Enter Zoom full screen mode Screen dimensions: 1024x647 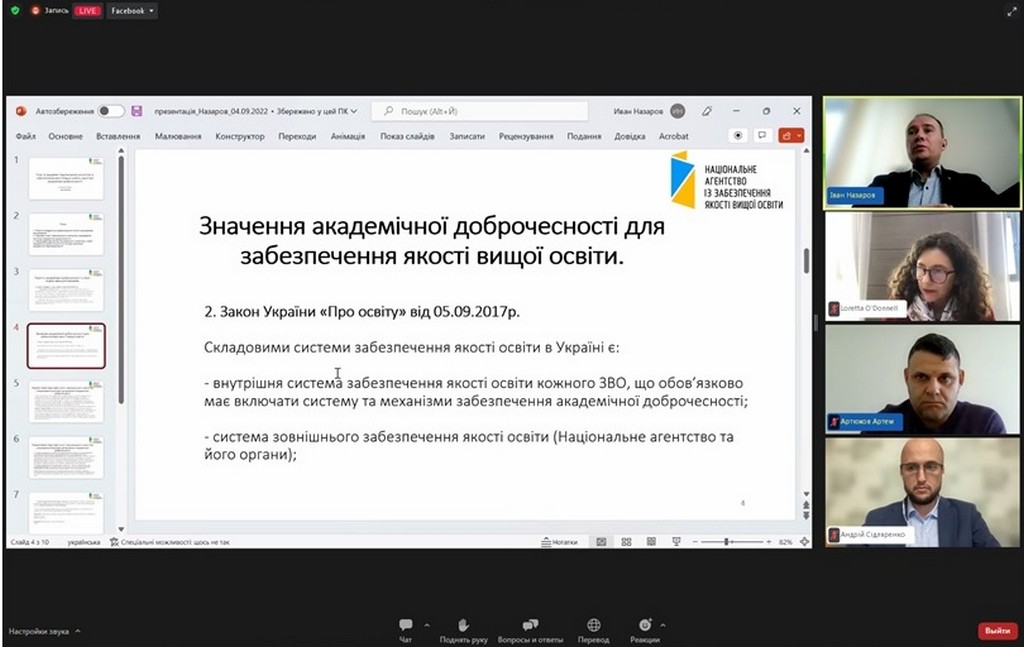coord(1010,11)
